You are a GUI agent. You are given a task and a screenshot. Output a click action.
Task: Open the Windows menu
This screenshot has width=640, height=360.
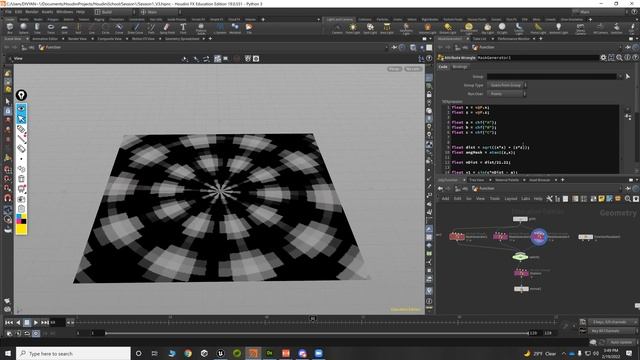(x=64, y=12)
